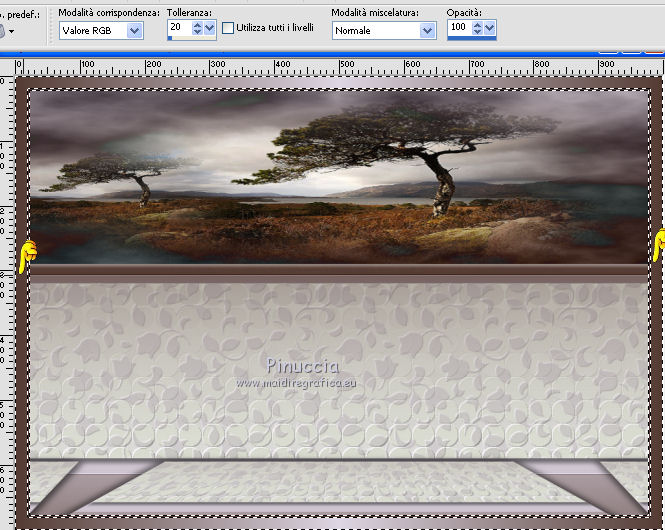Adjust the Tolleranza slider bar
665x530 pixels.
(192, 38)
